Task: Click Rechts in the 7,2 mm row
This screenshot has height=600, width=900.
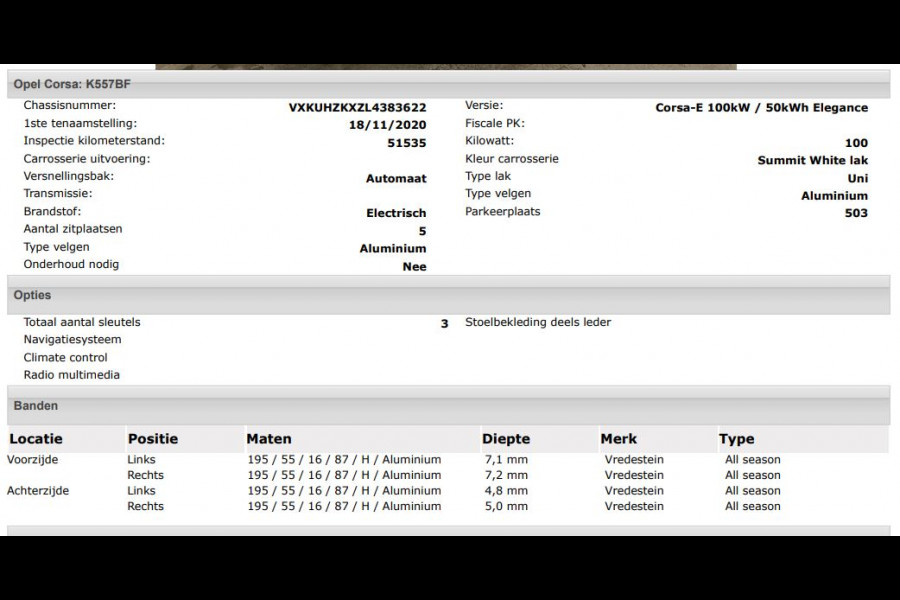Action: click(145, 475)
